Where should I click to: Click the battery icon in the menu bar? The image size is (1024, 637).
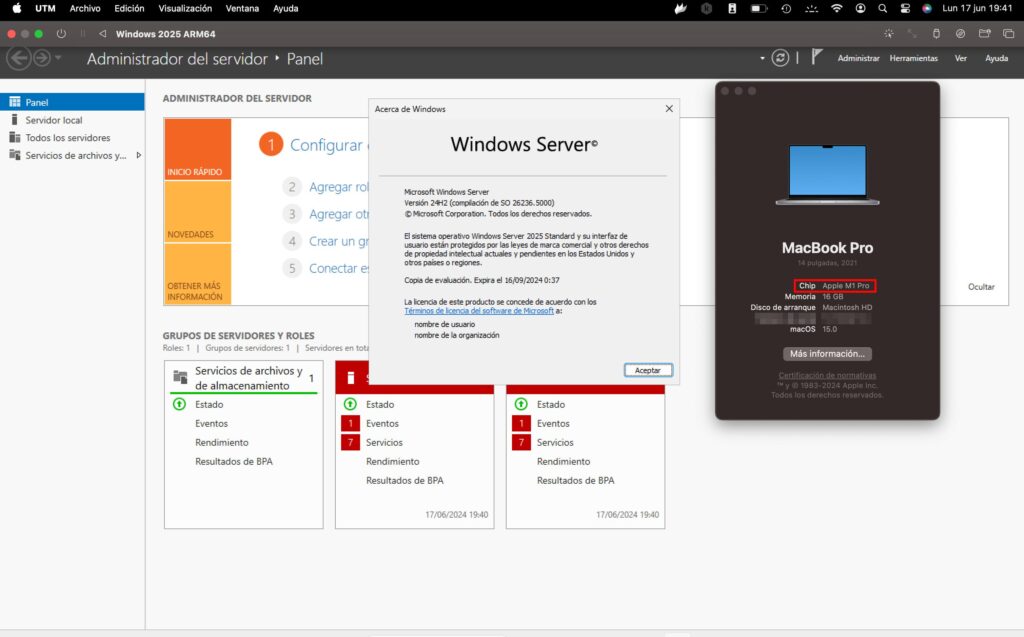(x=759, y=8)
